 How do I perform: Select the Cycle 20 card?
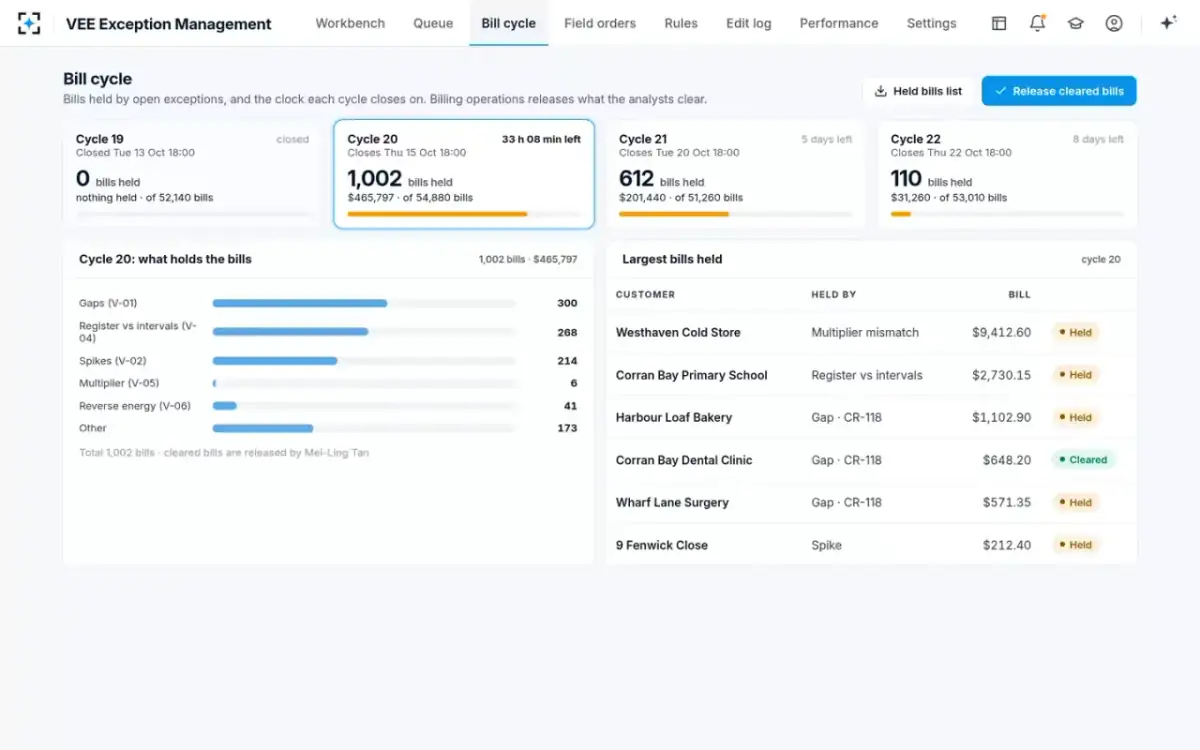pyautogui.click(x=464, y=175)
